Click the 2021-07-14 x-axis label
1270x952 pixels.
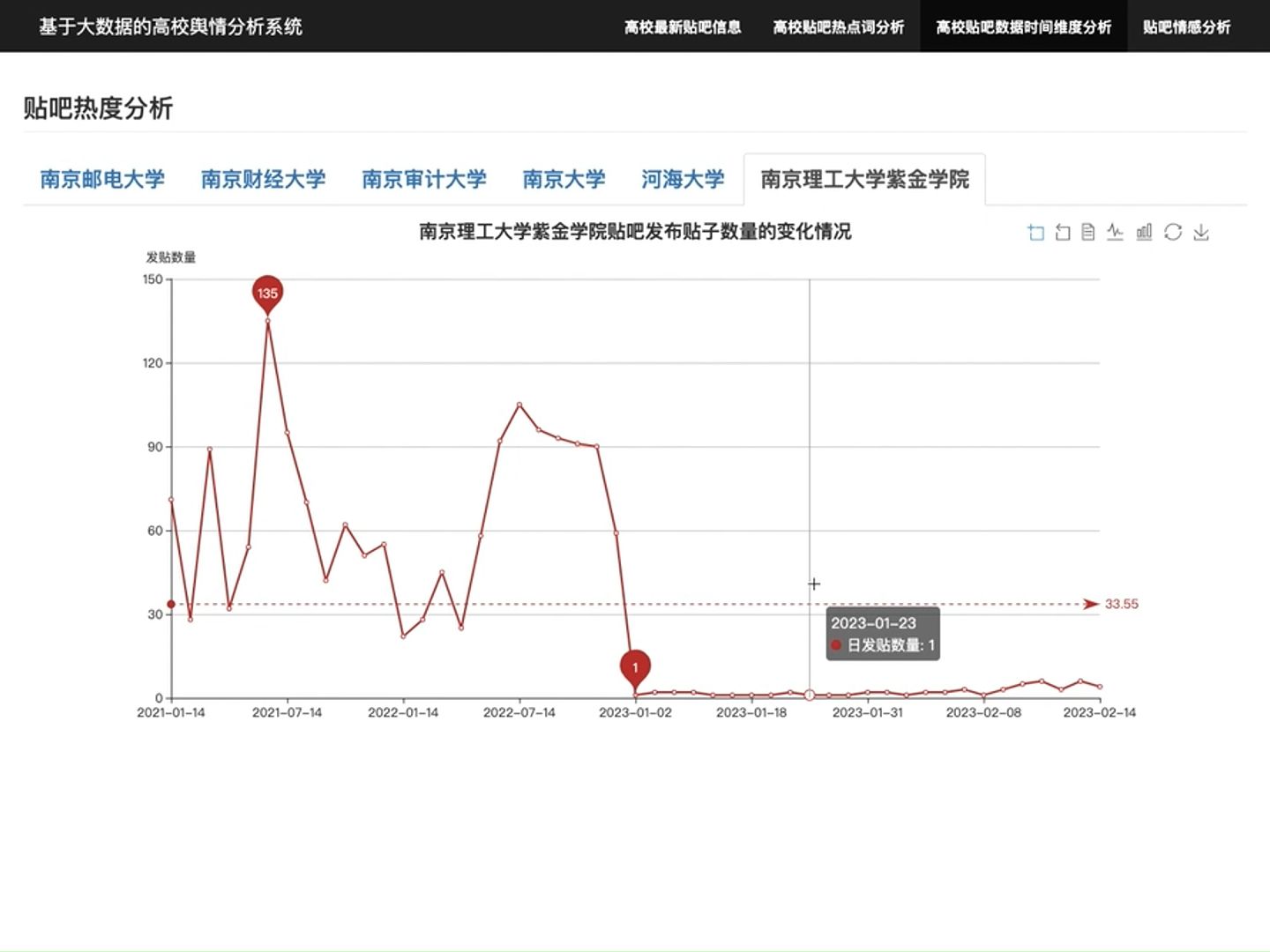[x=288, y=712]
